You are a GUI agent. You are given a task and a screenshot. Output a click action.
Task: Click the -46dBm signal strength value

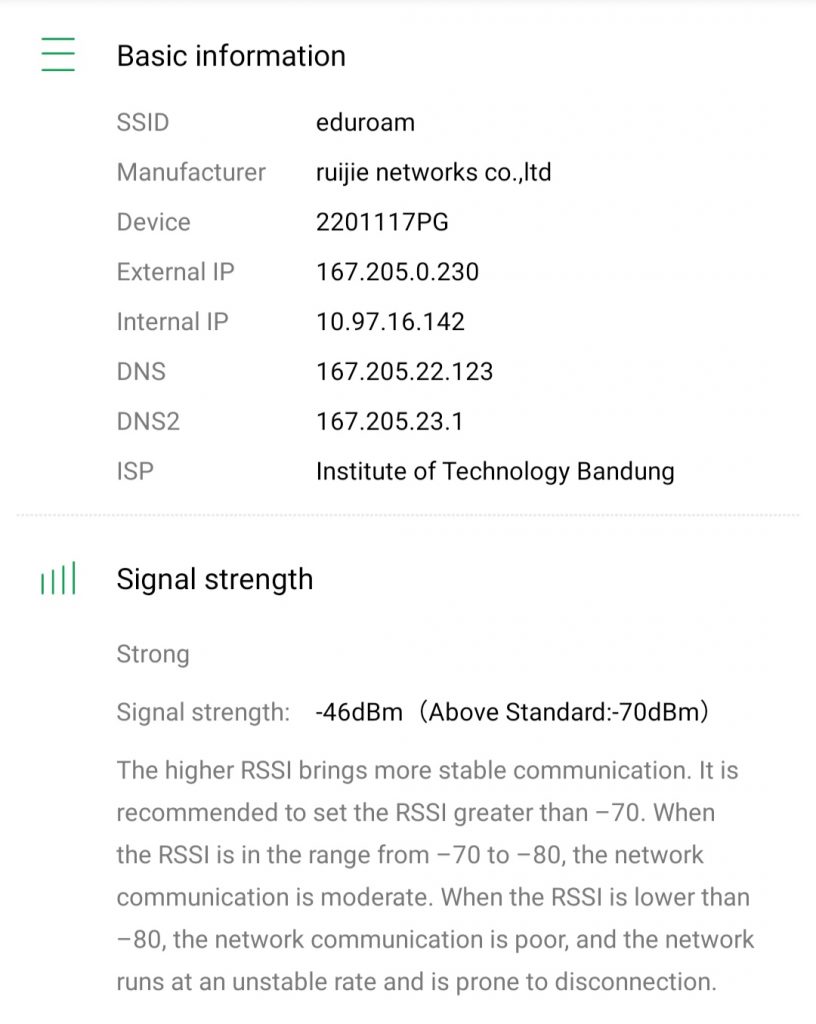tap(359, 713)
